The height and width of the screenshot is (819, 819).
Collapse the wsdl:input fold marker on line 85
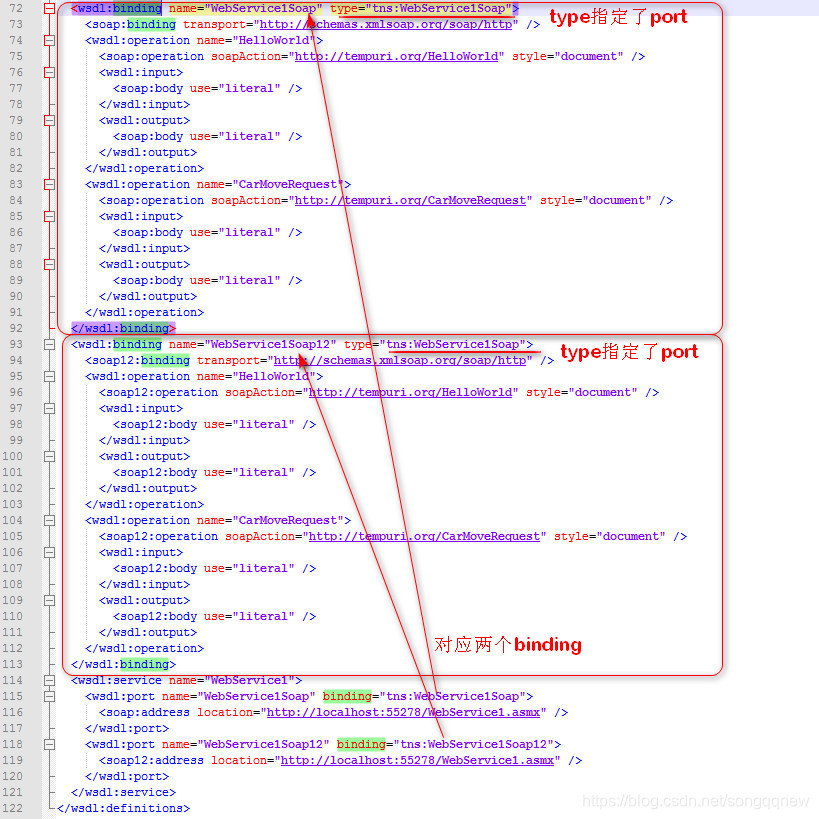(x=50, y=216)
